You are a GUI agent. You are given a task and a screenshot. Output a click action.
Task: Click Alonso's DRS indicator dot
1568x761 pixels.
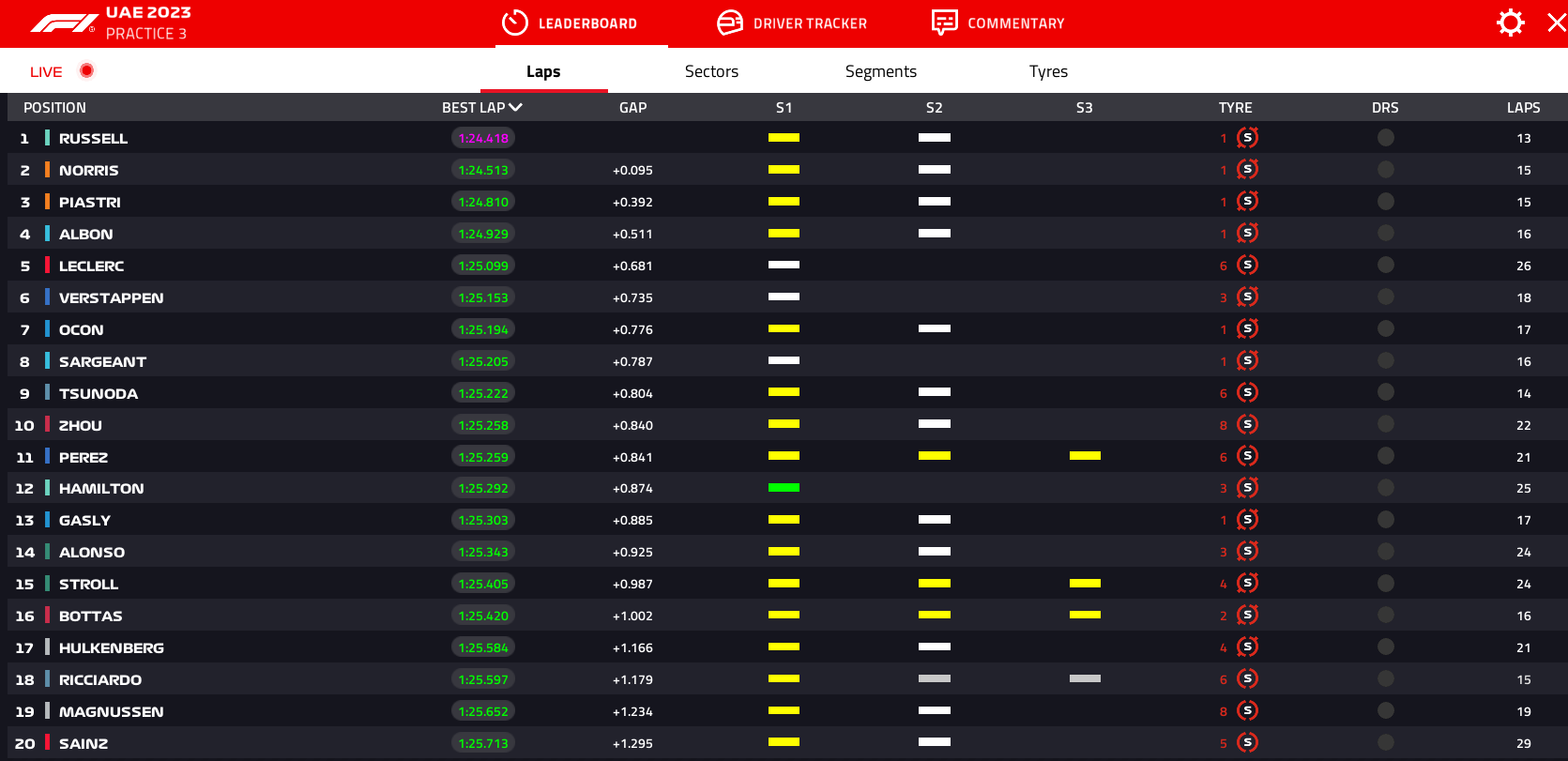click(x=1386, y=552)
